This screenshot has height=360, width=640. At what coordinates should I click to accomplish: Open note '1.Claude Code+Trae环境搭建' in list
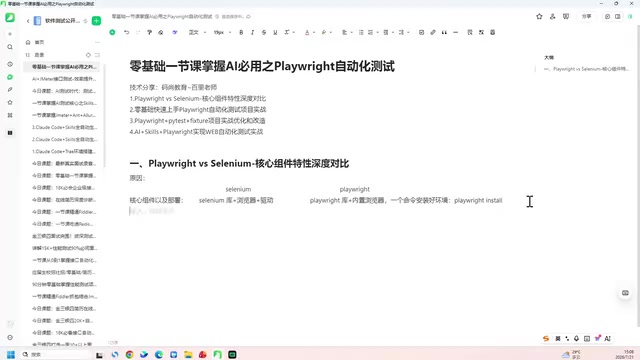click(64, 151)
